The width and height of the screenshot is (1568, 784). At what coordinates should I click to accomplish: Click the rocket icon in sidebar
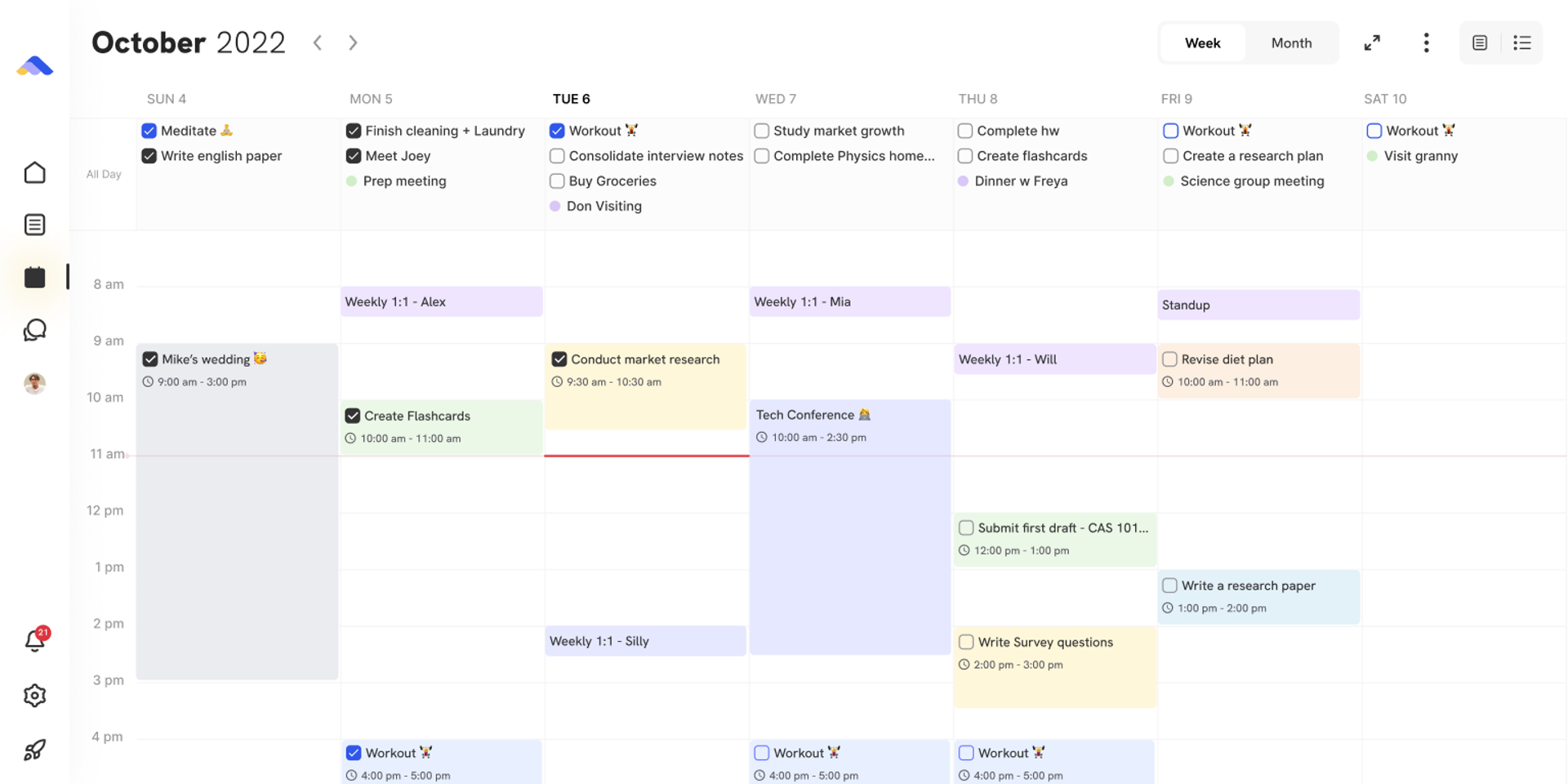(34, 750)
